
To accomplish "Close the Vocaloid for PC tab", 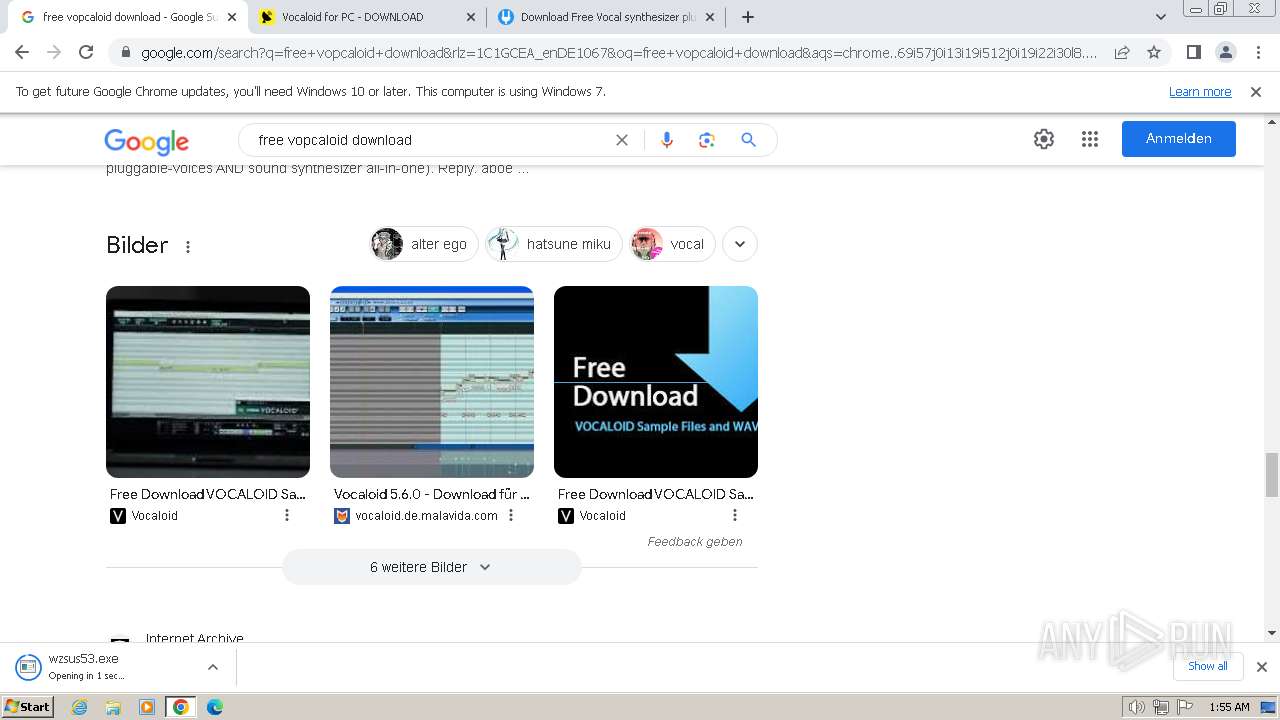I will tap(471, 17).
